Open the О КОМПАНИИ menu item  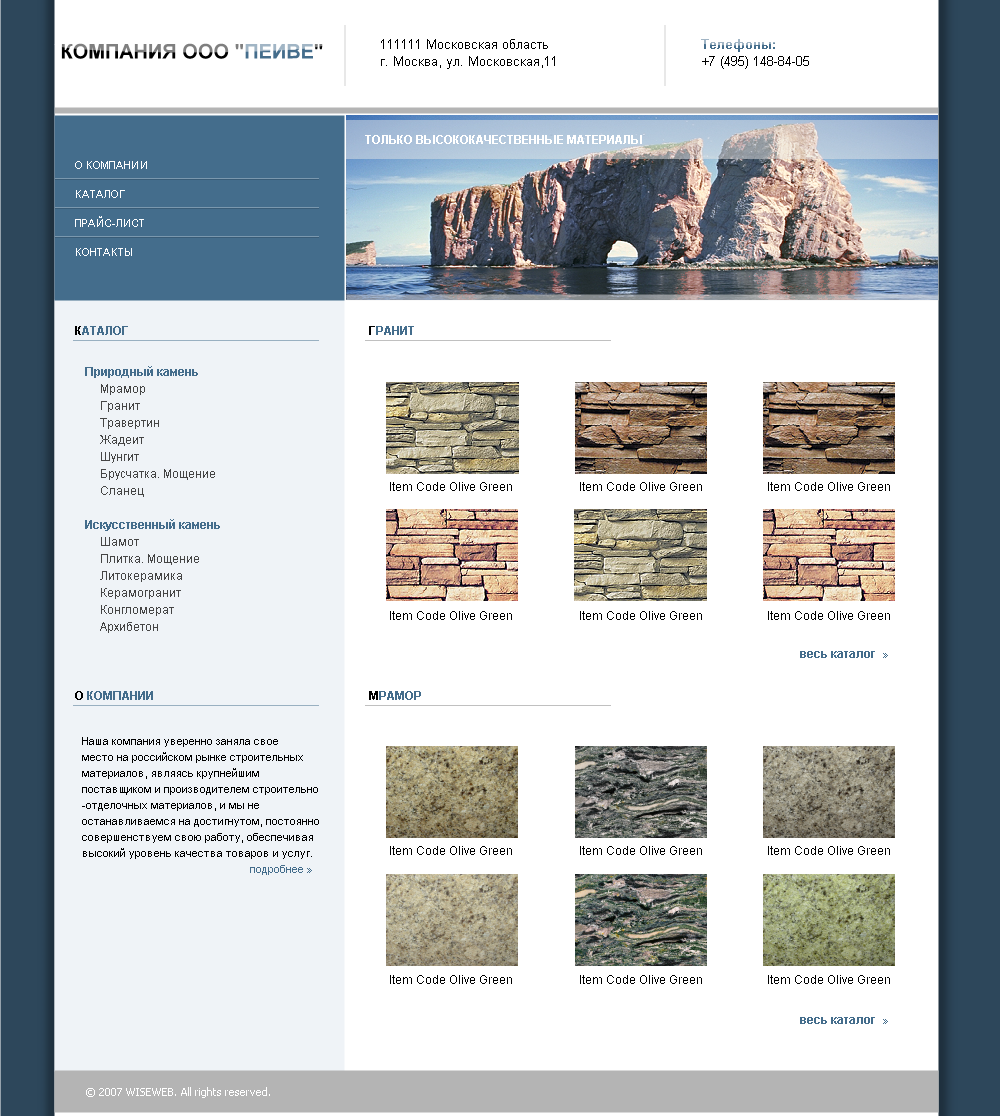click(x=111, y=165)
